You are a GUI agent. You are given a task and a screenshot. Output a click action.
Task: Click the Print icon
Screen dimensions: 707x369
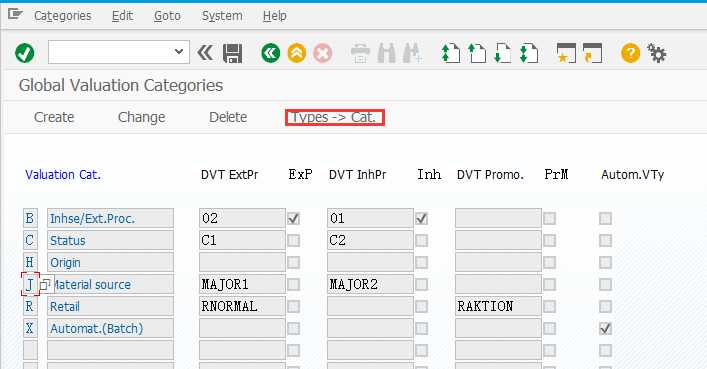pyautogui.click(x=360, y=53)
